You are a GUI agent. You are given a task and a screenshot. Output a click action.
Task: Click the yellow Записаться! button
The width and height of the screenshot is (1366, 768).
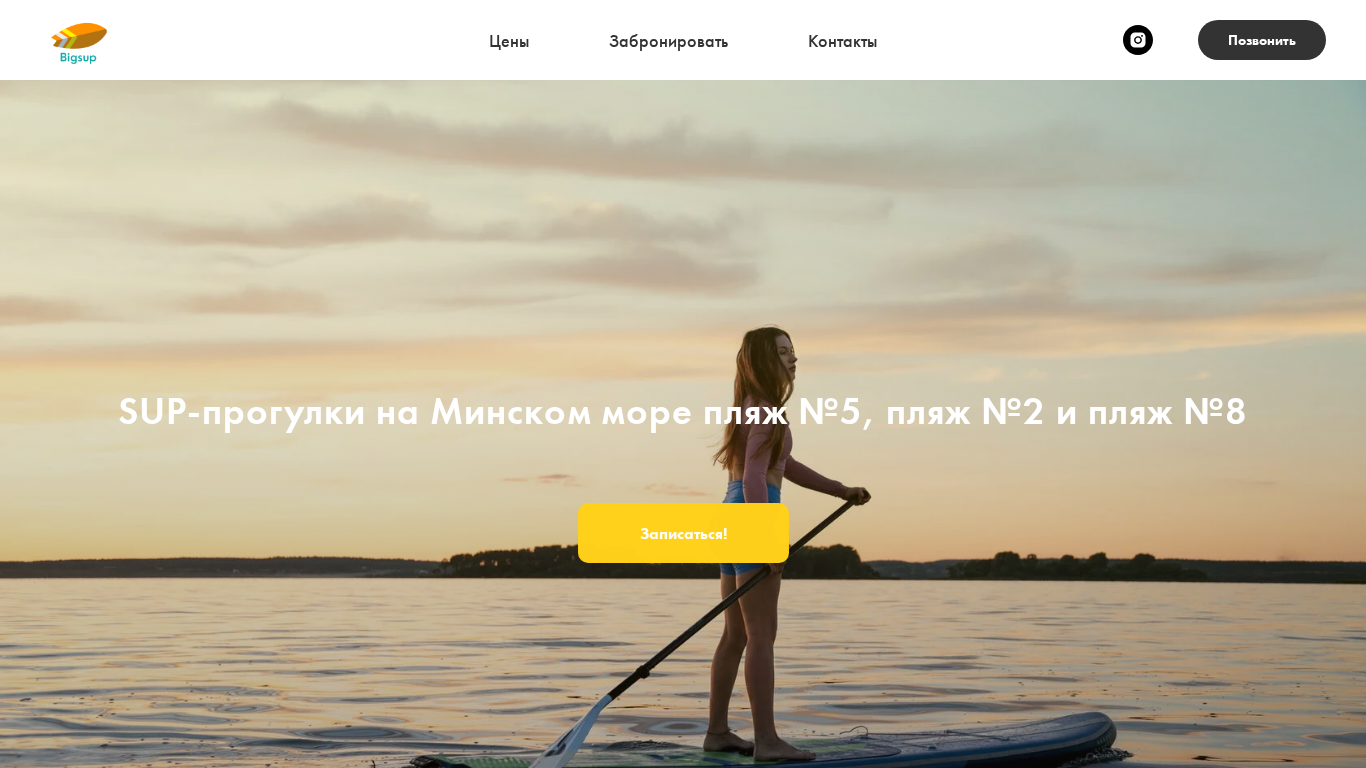click(683, 533)
